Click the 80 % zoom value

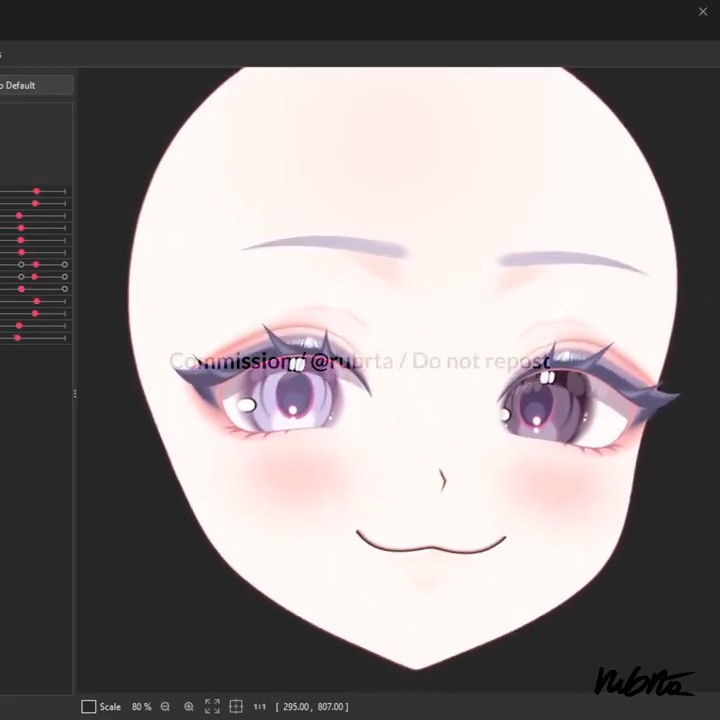(x=141, y=707)
